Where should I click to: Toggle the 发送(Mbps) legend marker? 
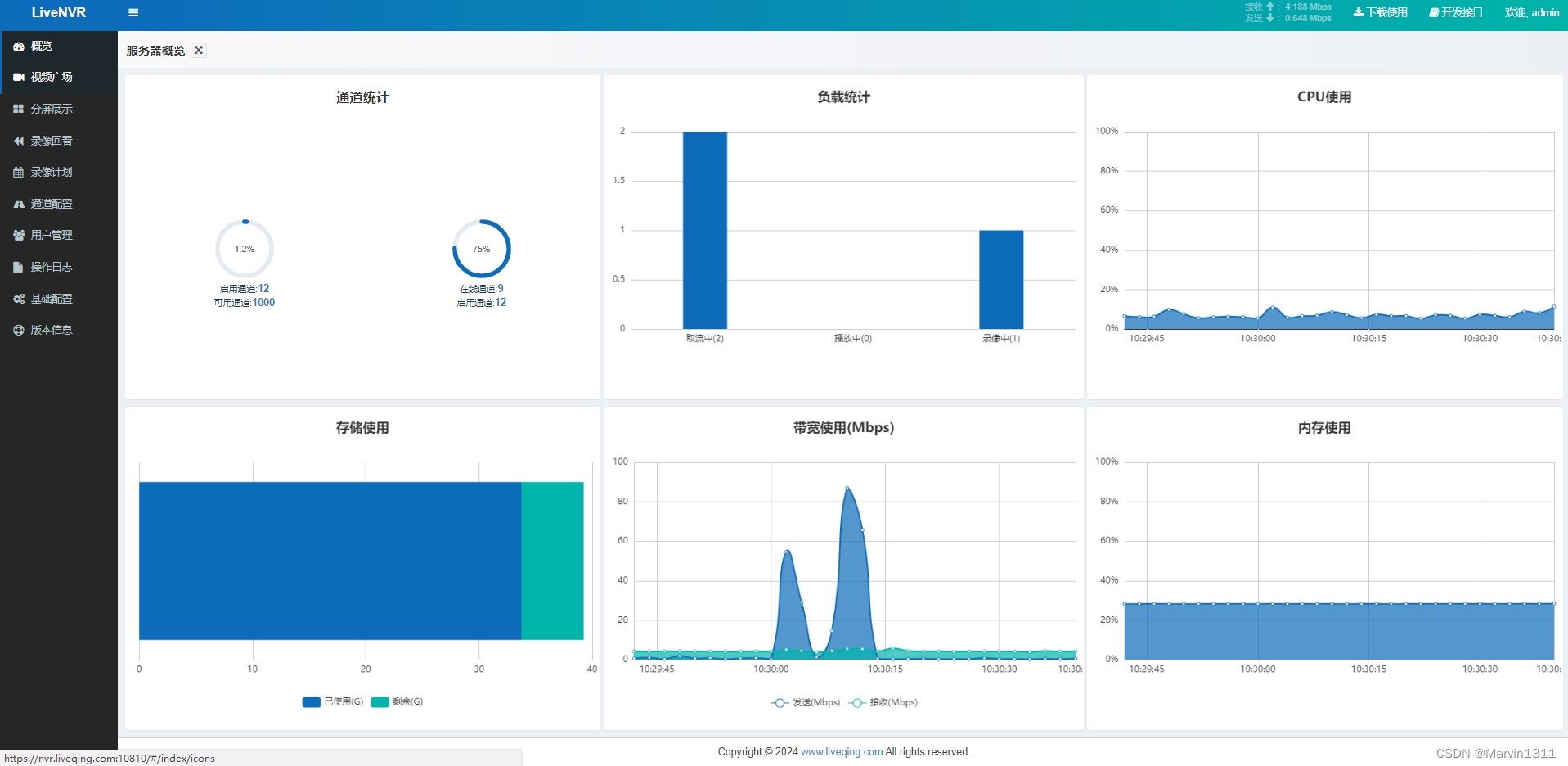click(x=780, y=703)
